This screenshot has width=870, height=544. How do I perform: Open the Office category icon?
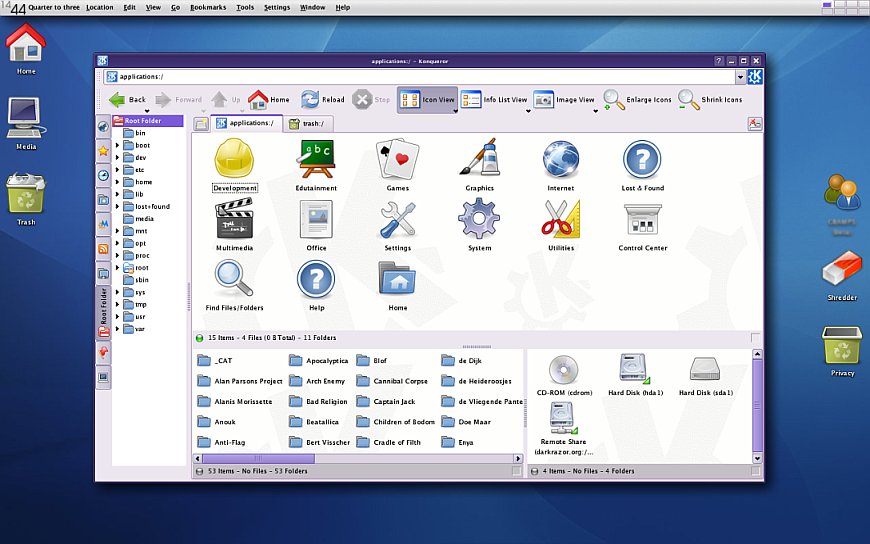tap(316, 219)
